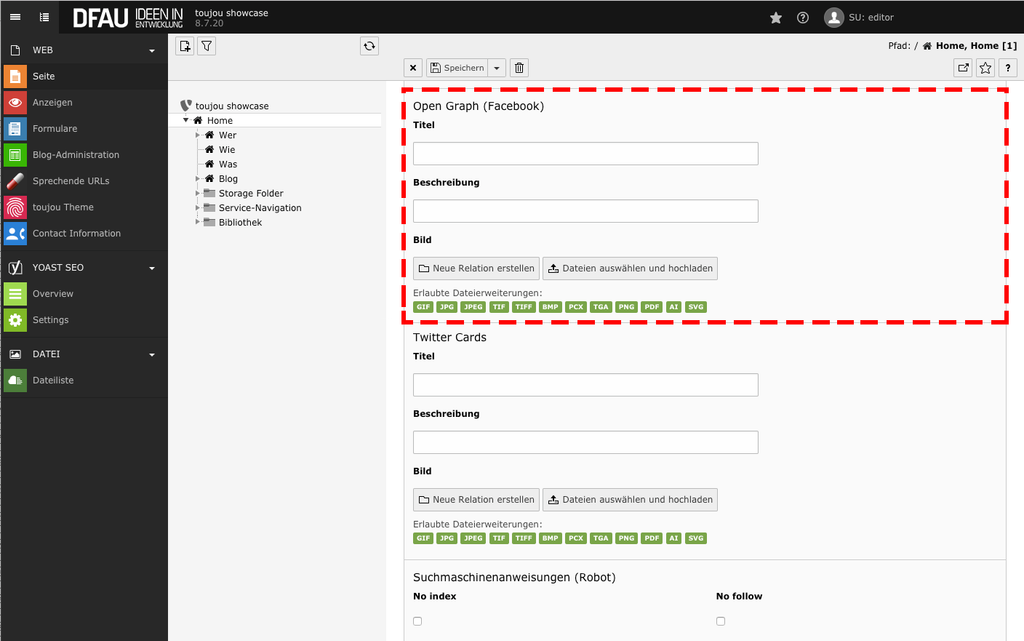Click Neue Relation erstellen under Twitter Cards
Viewport: 1024px width, 641px height.
(x=476, y=499)
